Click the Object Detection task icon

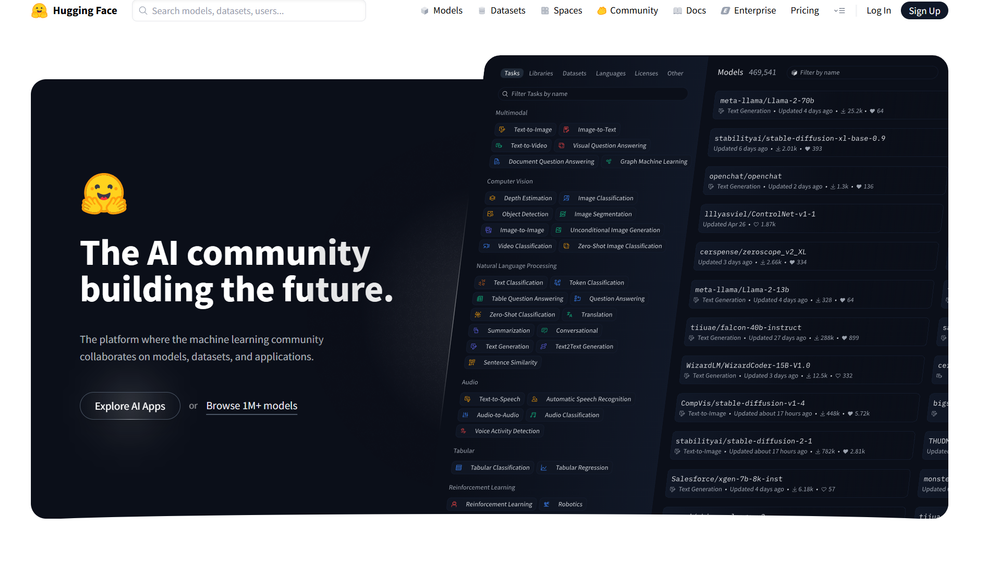(x=490, y=214)
